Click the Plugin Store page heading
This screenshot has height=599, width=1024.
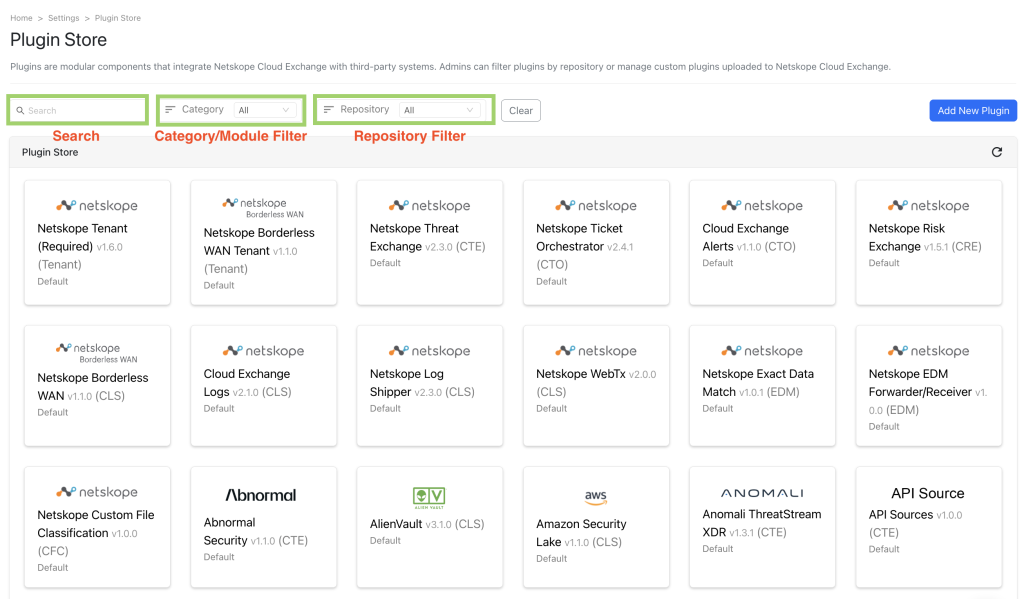tap(58, 40)
